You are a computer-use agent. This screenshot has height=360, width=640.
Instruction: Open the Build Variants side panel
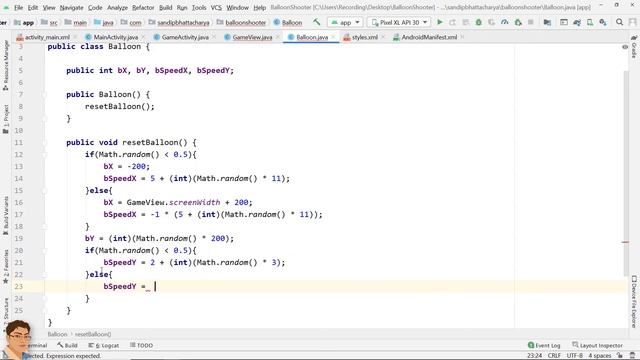[x=5, y=216]
